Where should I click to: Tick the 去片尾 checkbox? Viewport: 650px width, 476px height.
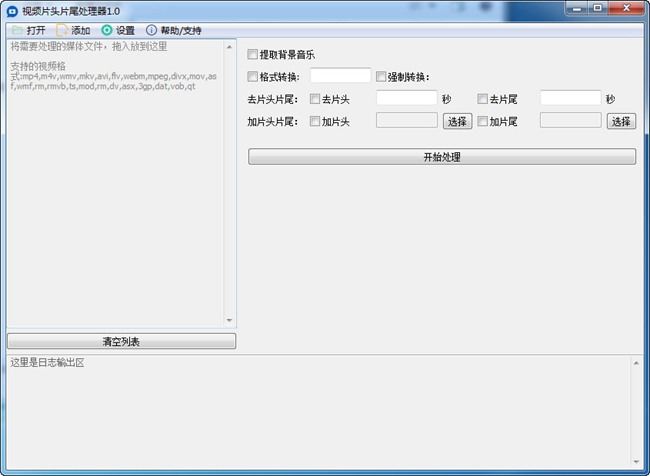pos(483,99)
